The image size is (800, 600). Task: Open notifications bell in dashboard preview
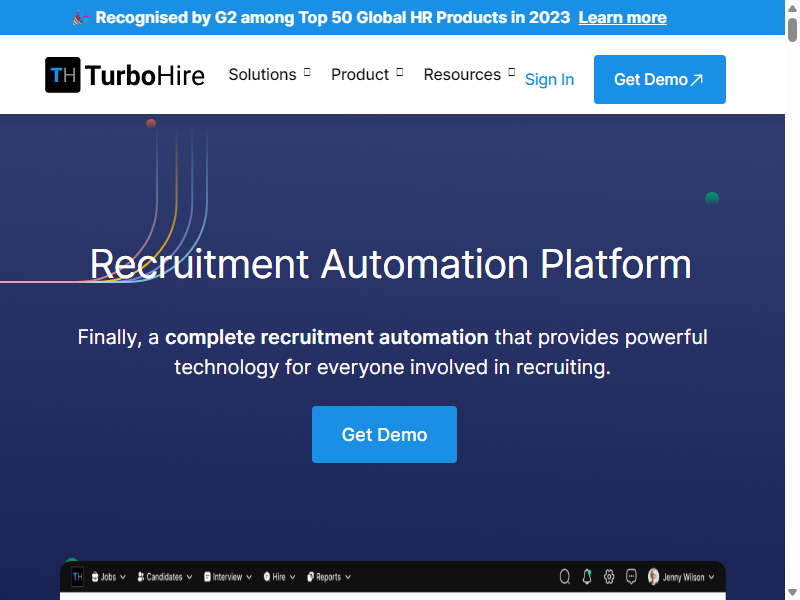587,577
